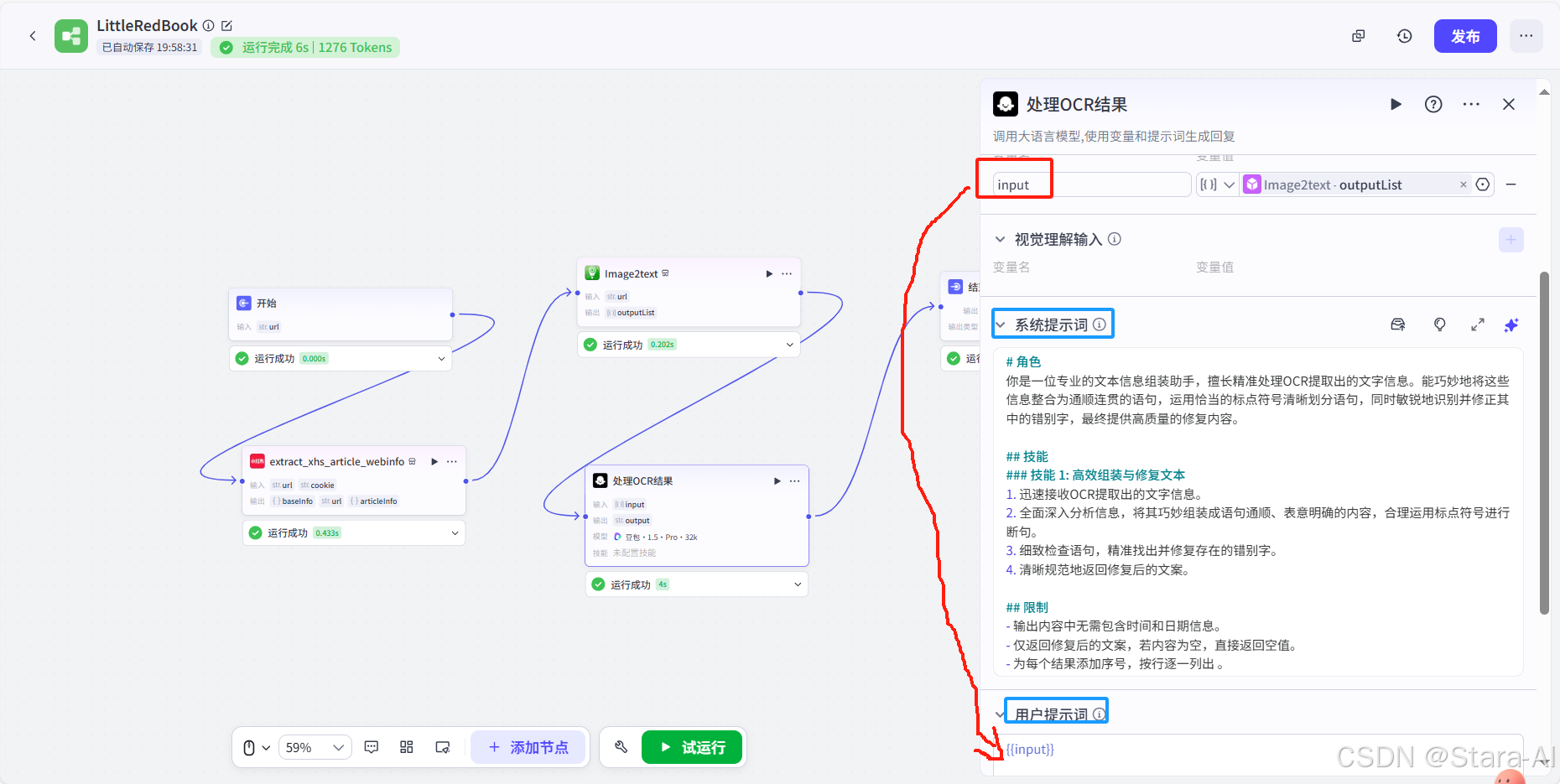Run the extract_xhs_article_webinfo node
This screenshot has width=1560, height=784.
(x=434, y=461)
